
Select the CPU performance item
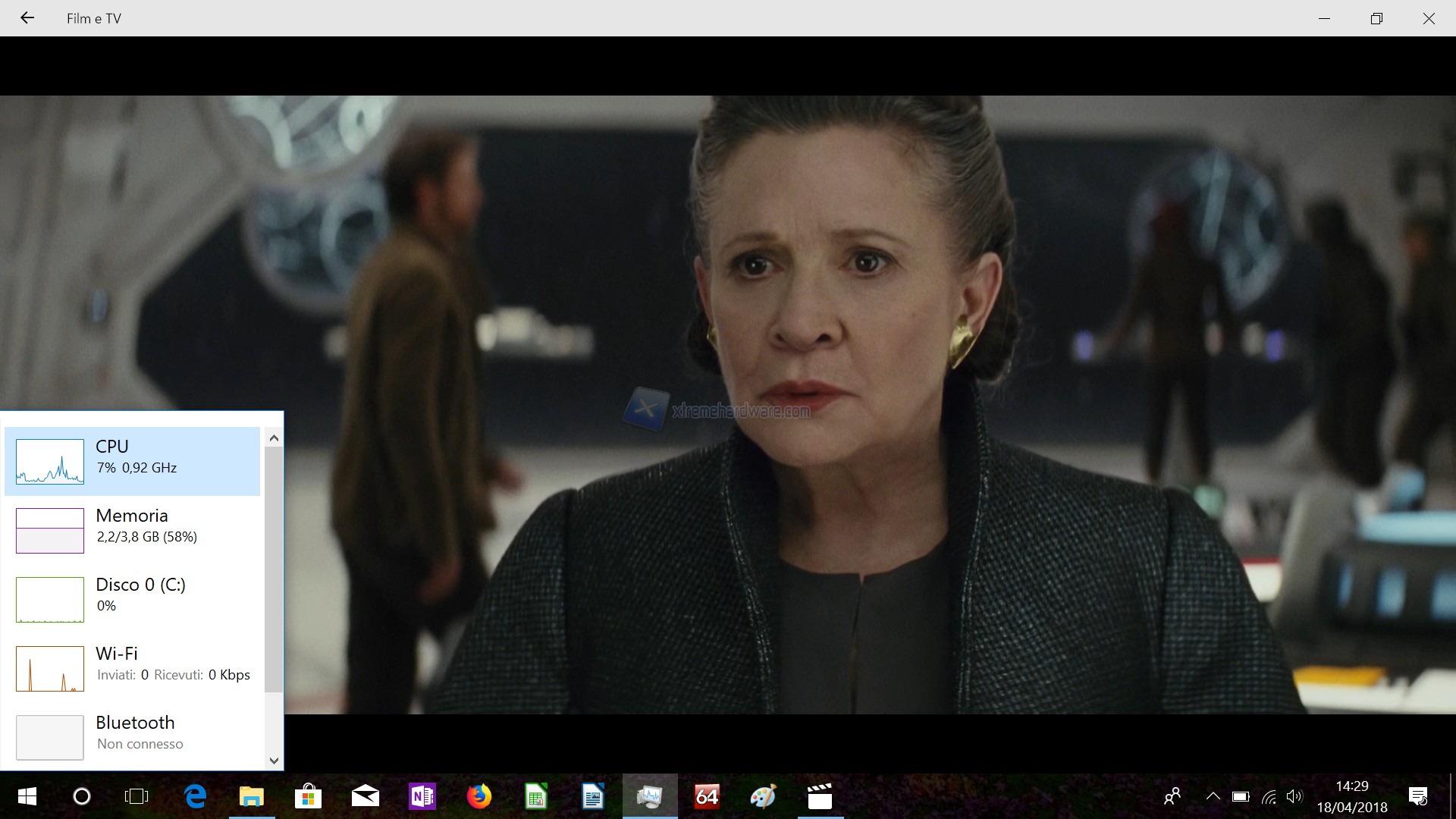coord(132,461)
